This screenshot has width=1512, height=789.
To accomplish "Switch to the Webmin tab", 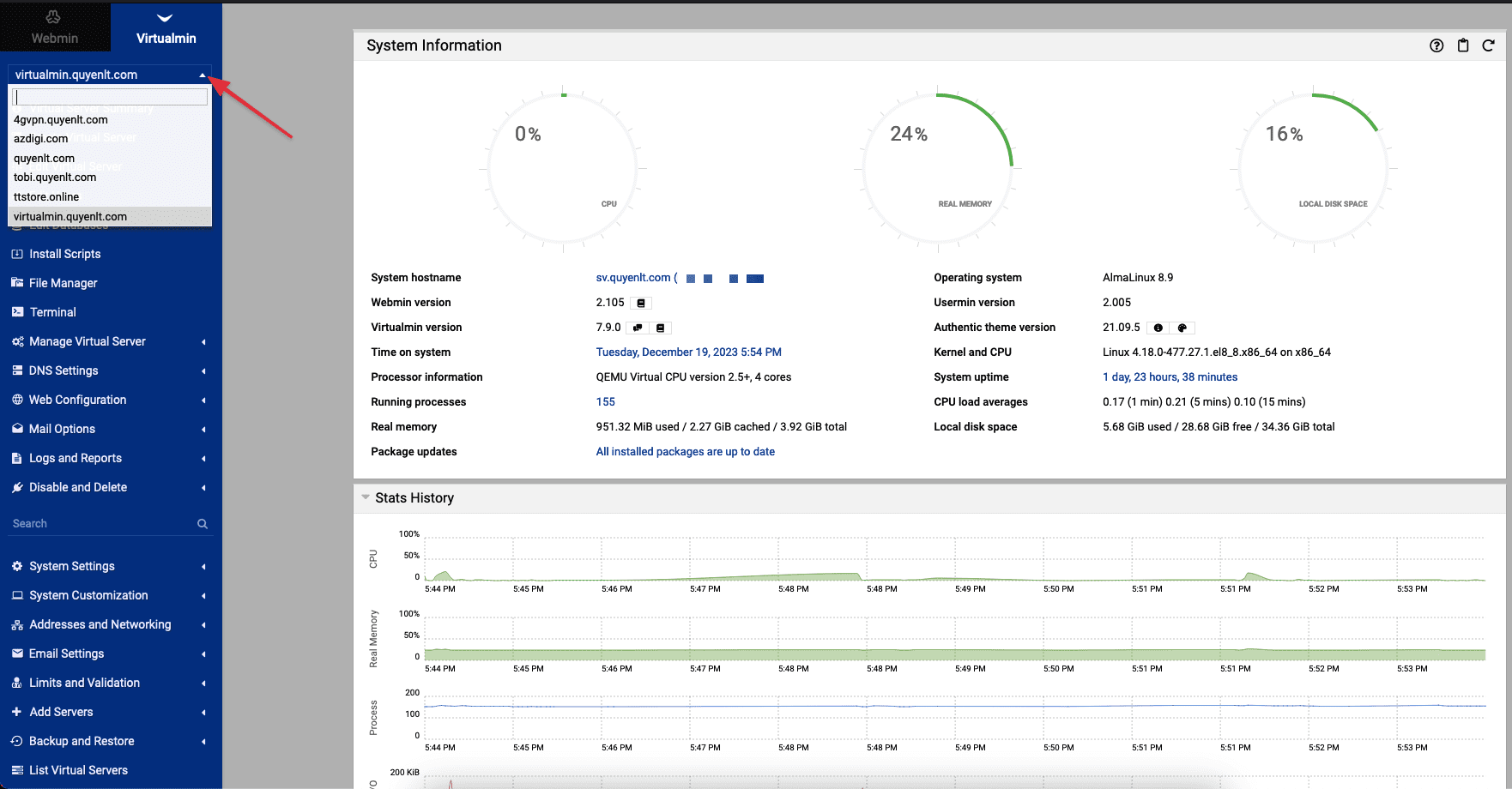I will click(55, 27).
